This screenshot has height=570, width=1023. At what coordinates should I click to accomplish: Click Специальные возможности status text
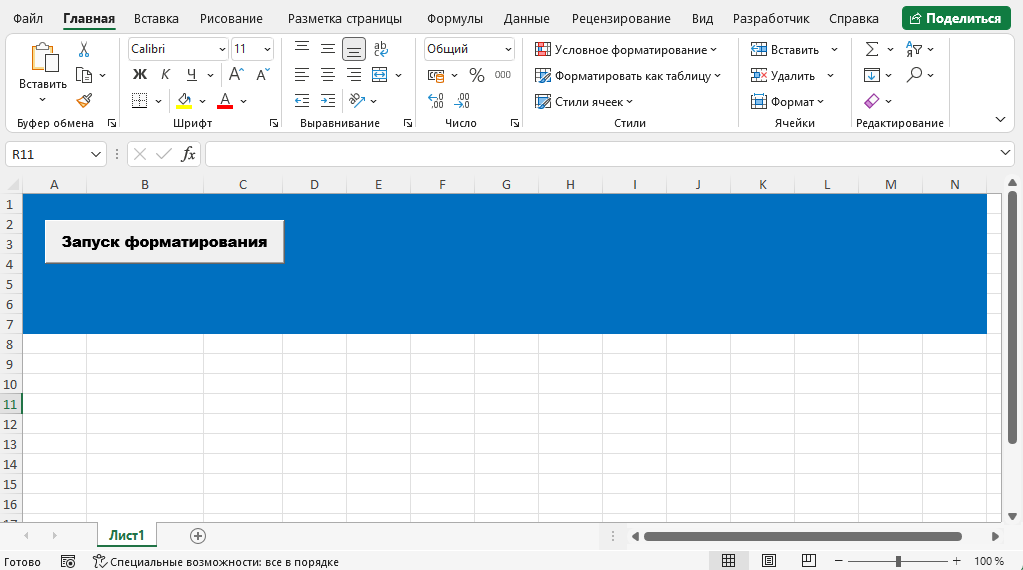pyautogui.click(x=224, y=562)
